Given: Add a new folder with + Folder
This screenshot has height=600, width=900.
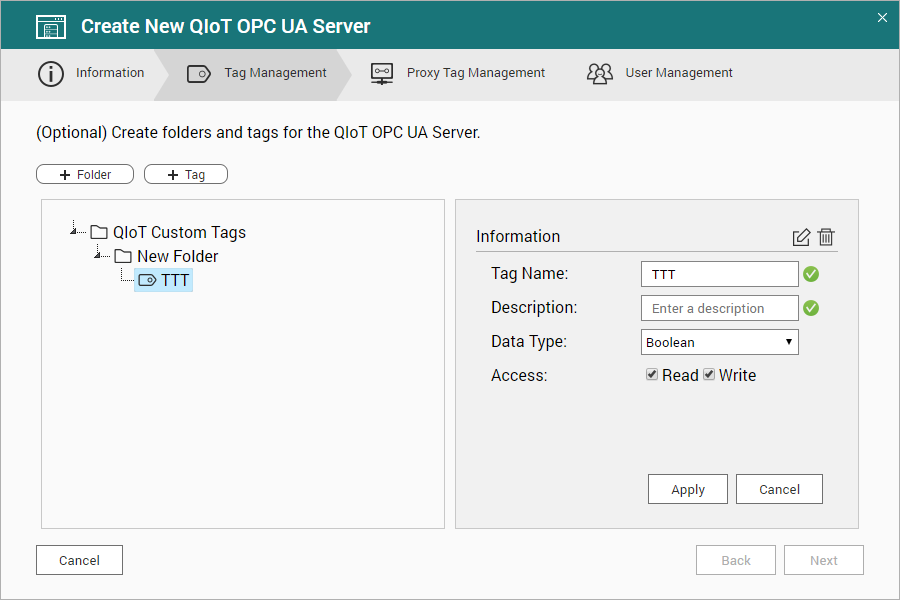Looking at the screenshot, I should pos(85,175).
